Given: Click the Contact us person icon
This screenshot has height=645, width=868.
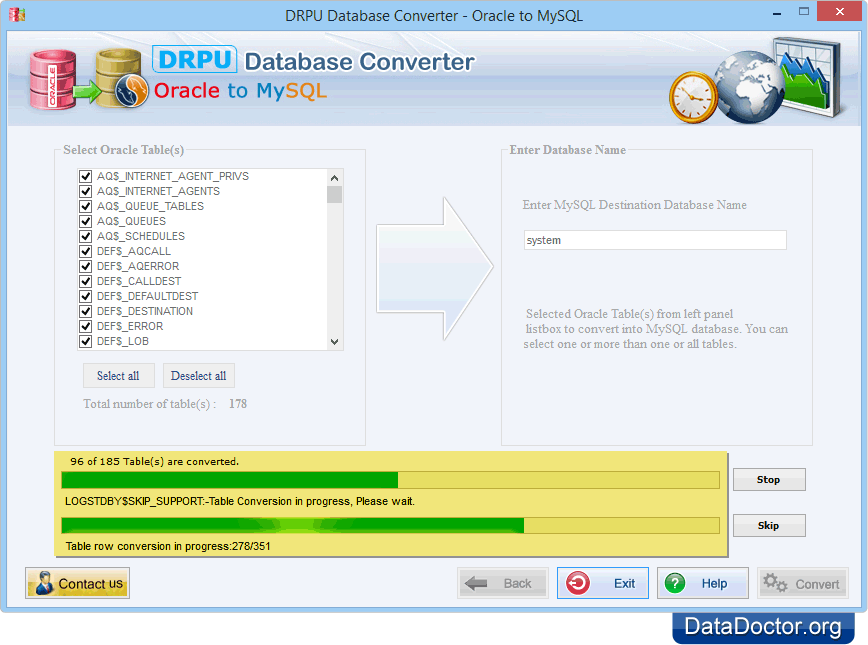Looking at the screenshot, I should [x=44, y=583].
